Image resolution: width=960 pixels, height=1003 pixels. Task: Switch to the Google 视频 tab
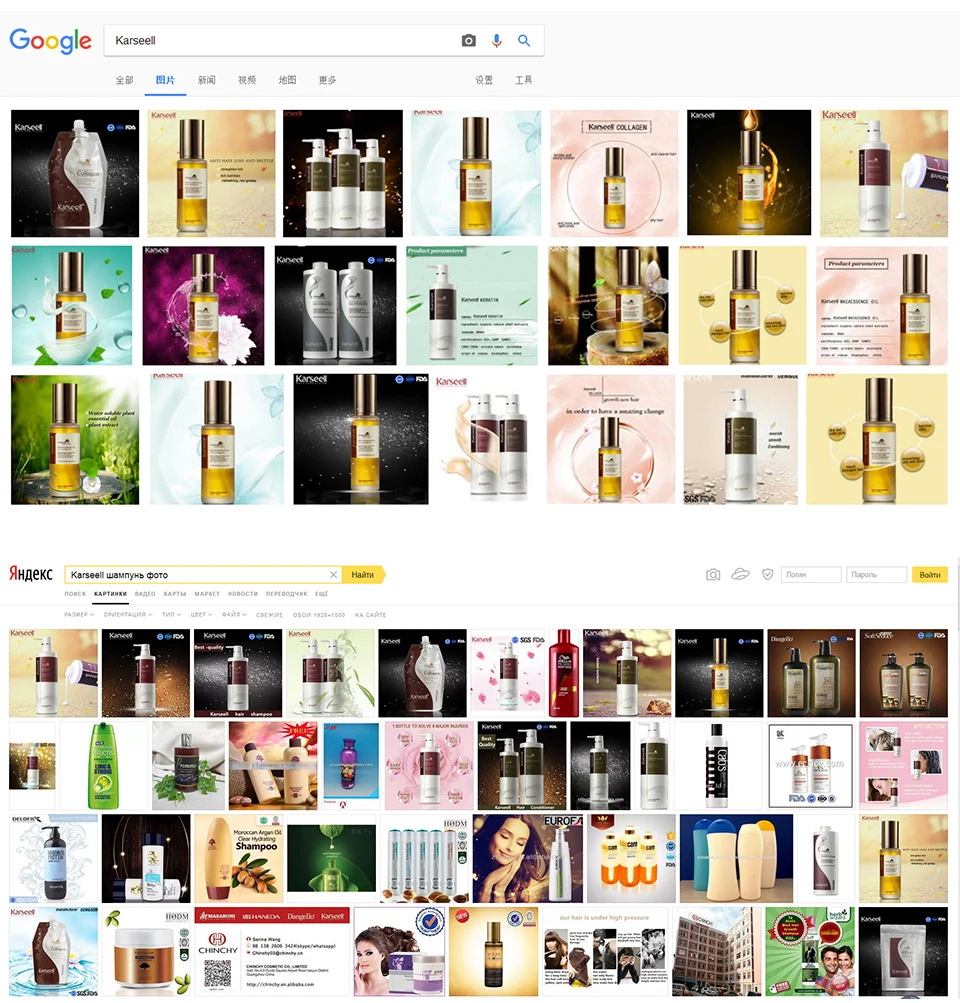[x=247, y=80]
